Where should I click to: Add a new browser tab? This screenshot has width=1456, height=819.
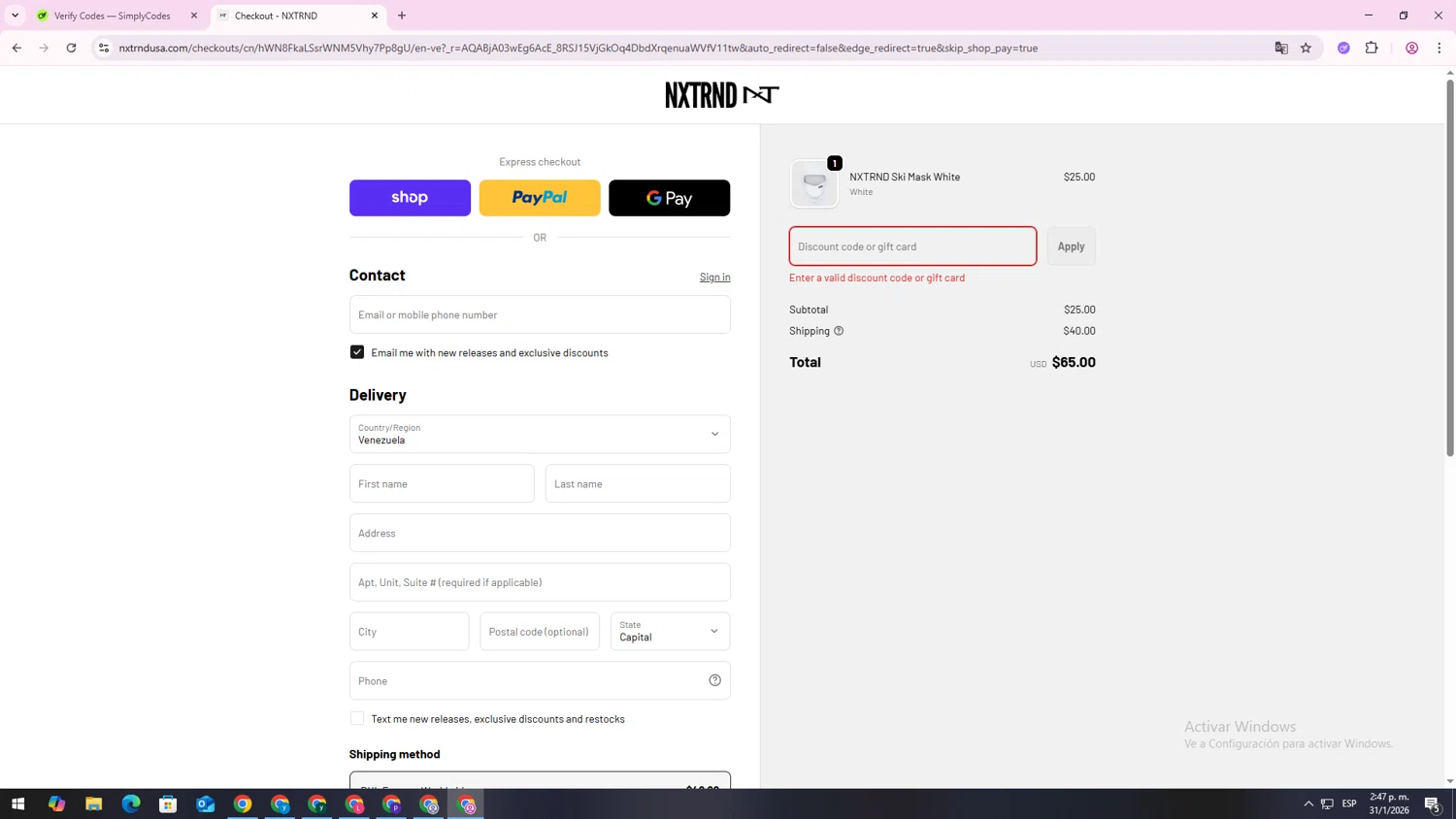pyautogui.click(x=402, y=16)
